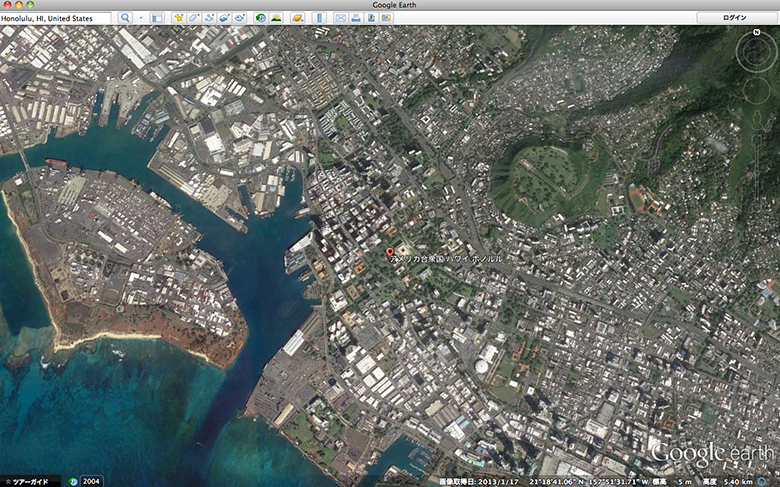The width and height of the screenshot is (780, 487).
Task: Add a placemark with the pushpin icon
Action: click(x=178, y=18)
